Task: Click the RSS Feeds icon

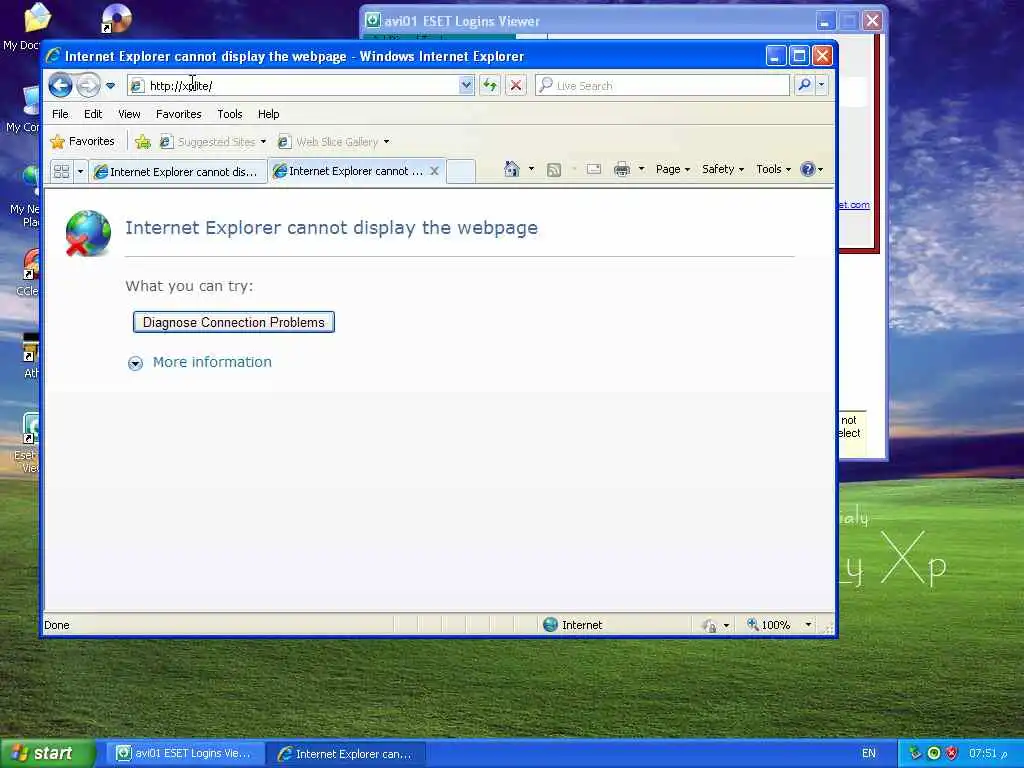Action: tap(554, 170)
